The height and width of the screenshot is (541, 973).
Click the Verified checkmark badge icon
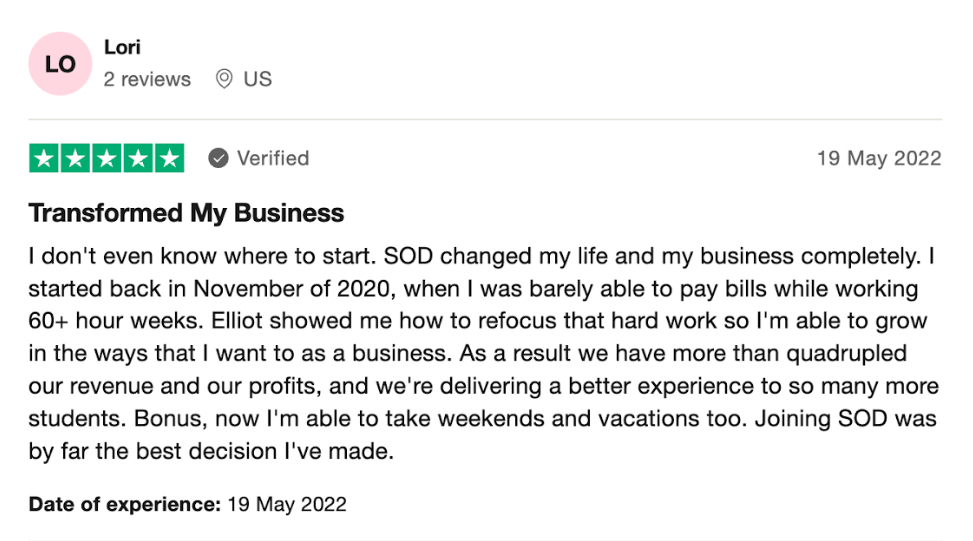click(218, 158)
